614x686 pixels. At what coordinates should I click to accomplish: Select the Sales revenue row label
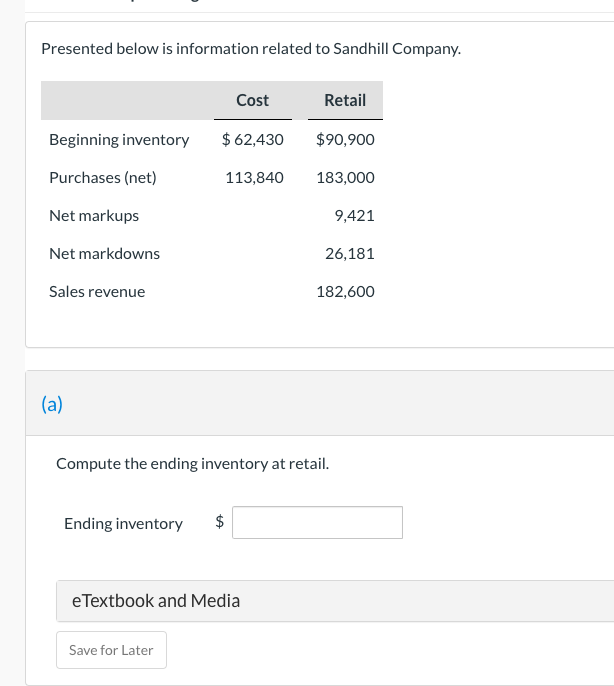pos(97,291)
